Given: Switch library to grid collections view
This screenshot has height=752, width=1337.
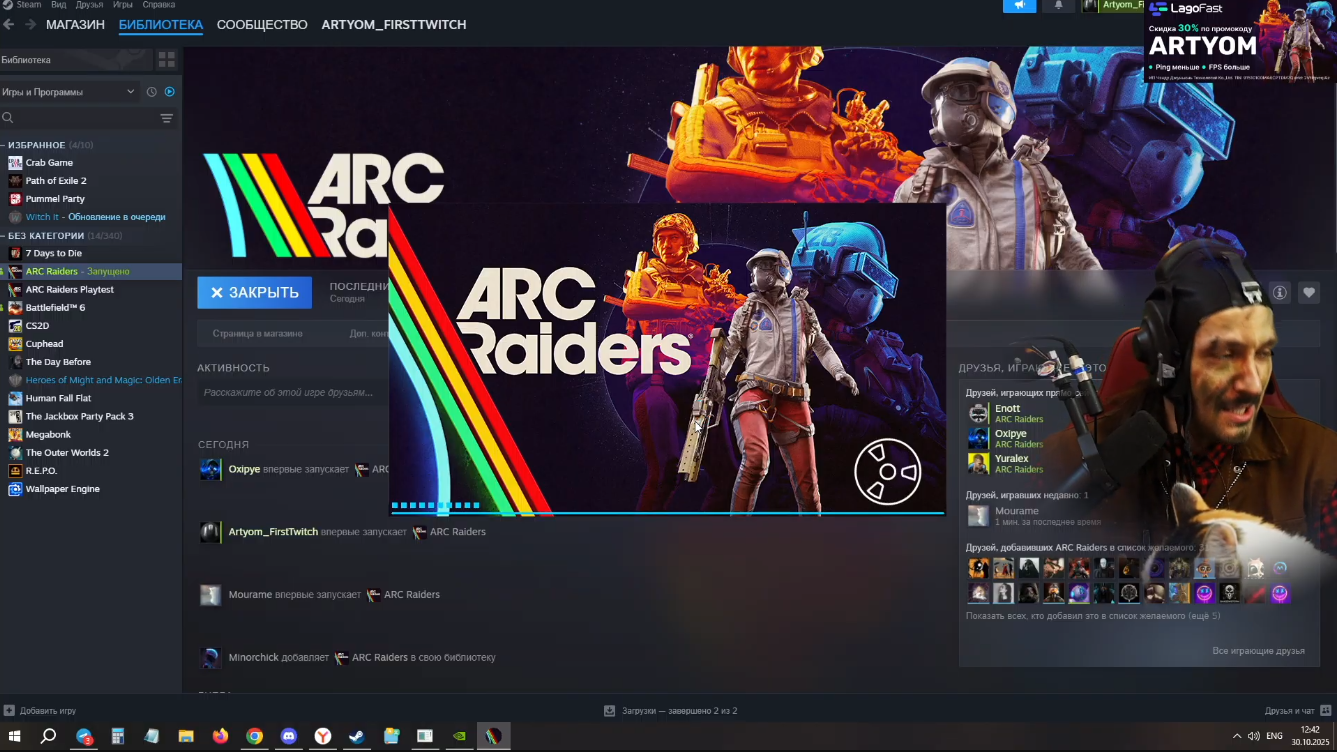Looking at the screenshot, I should click(166, 60).
